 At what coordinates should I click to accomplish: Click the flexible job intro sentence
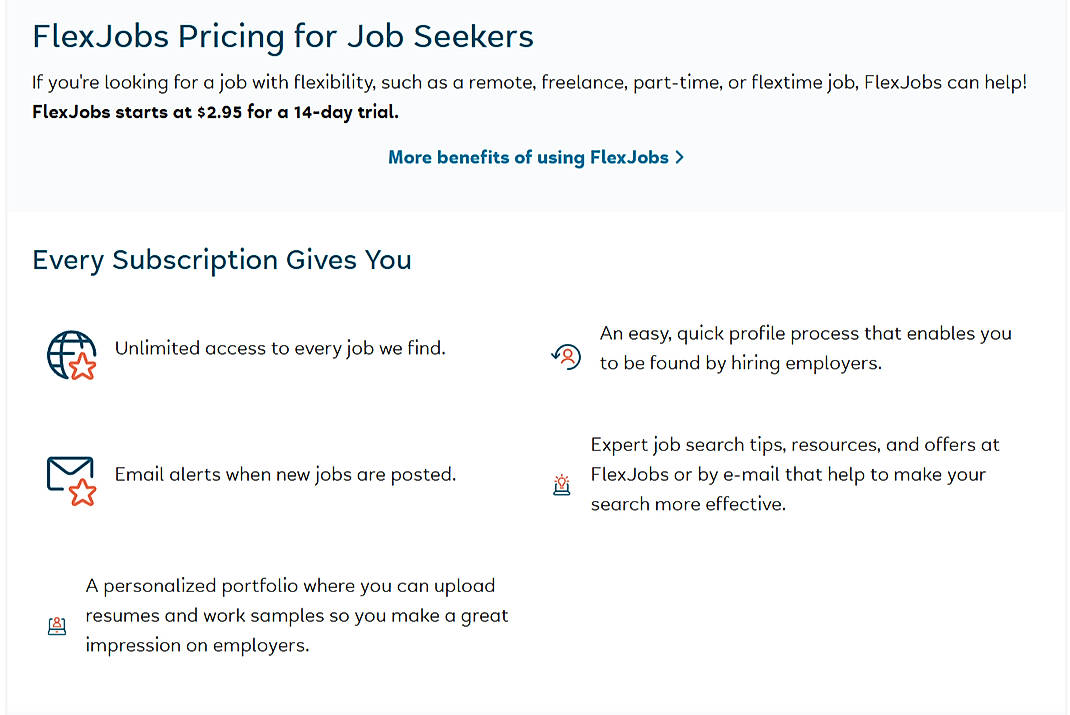point(530,82)
